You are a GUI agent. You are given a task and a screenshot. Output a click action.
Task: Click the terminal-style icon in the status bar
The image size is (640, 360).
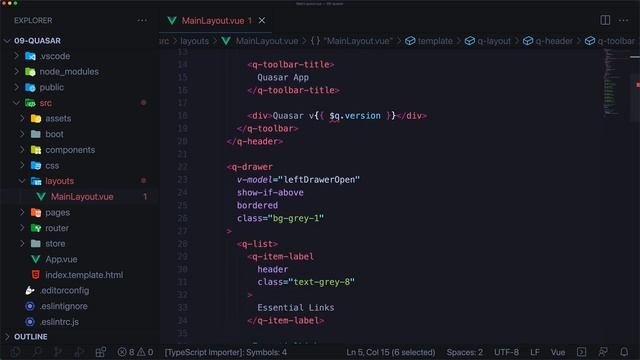(x=582, y=352)
